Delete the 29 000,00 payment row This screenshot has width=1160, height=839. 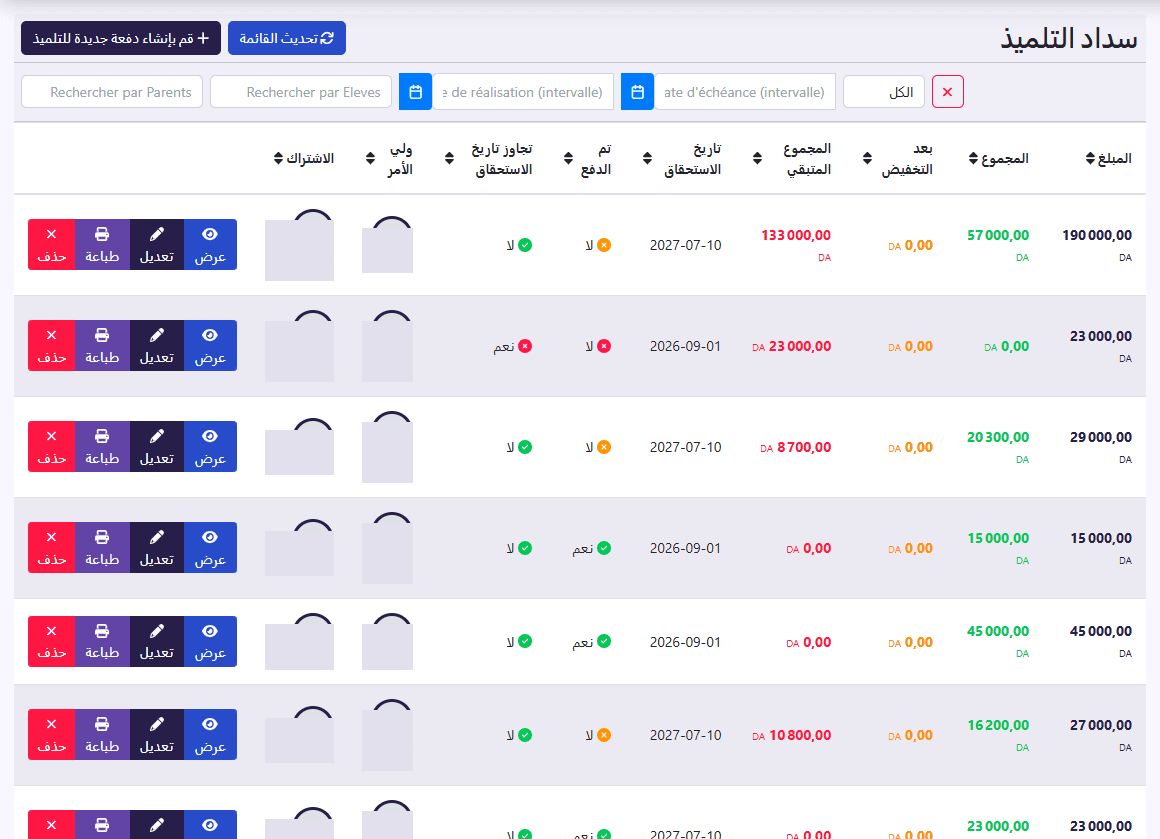point(52,446)
